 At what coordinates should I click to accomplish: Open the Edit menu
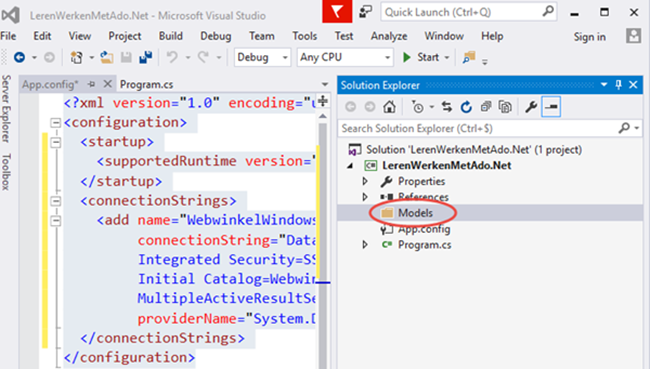click(42, 36)
